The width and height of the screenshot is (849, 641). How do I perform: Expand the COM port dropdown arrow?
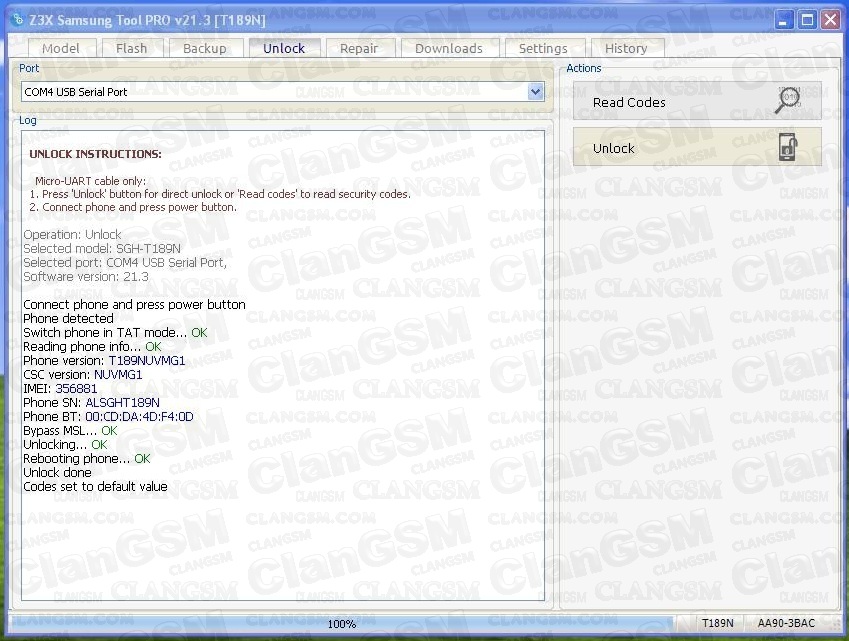click(x=535, y=91)
